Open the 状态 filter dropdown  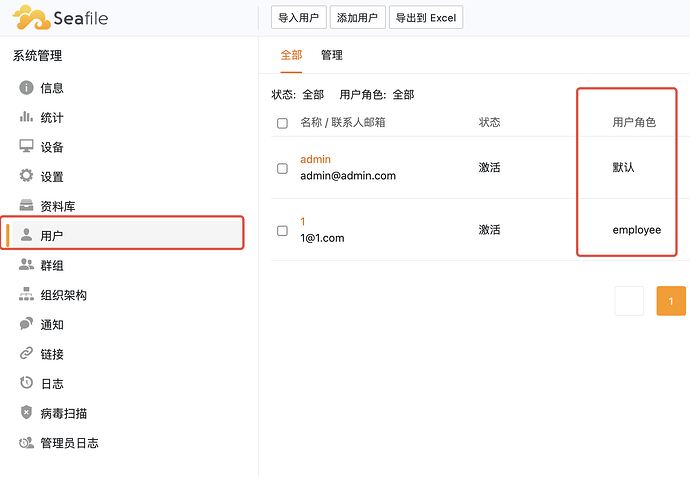[x=312, y=95]
